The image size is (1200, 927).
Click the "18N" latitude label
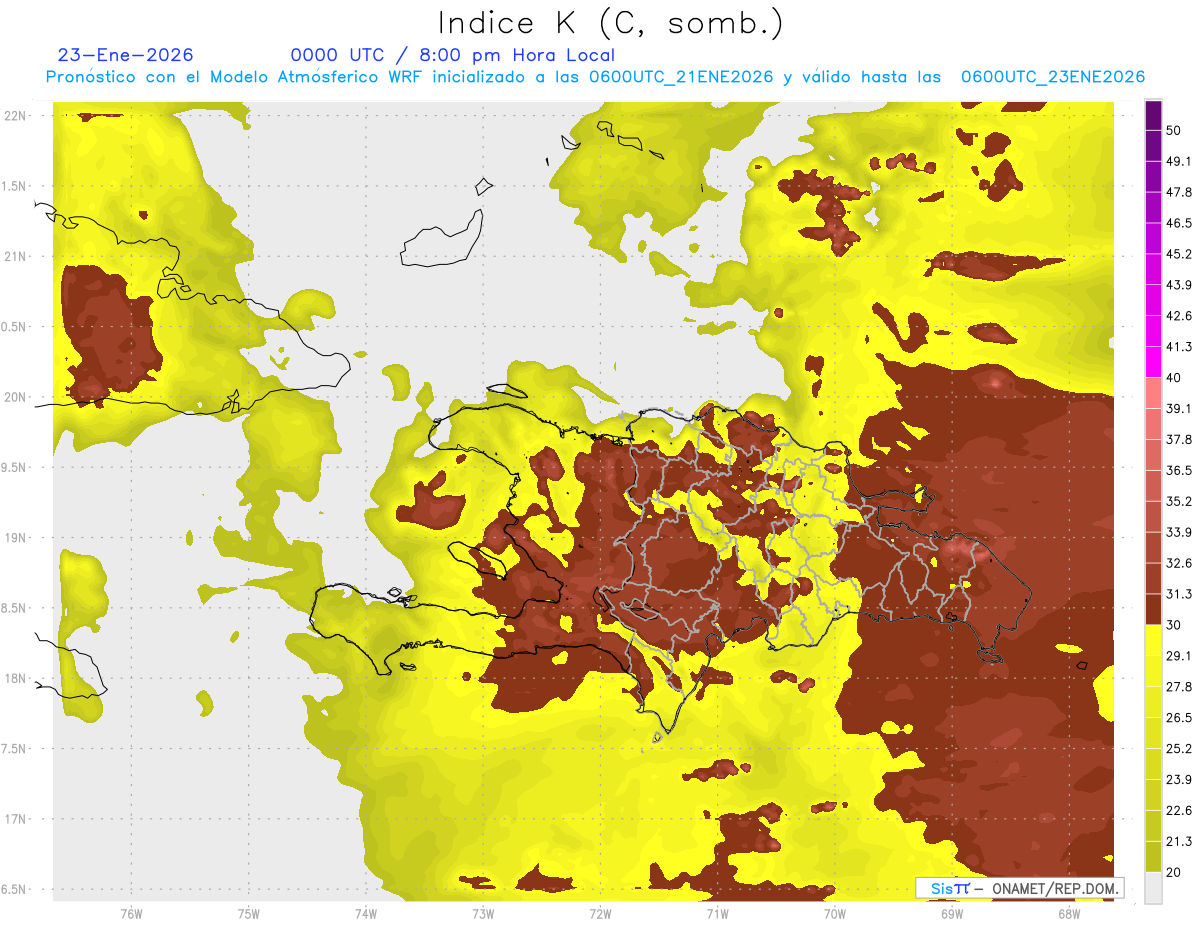[x=15, y=679]
